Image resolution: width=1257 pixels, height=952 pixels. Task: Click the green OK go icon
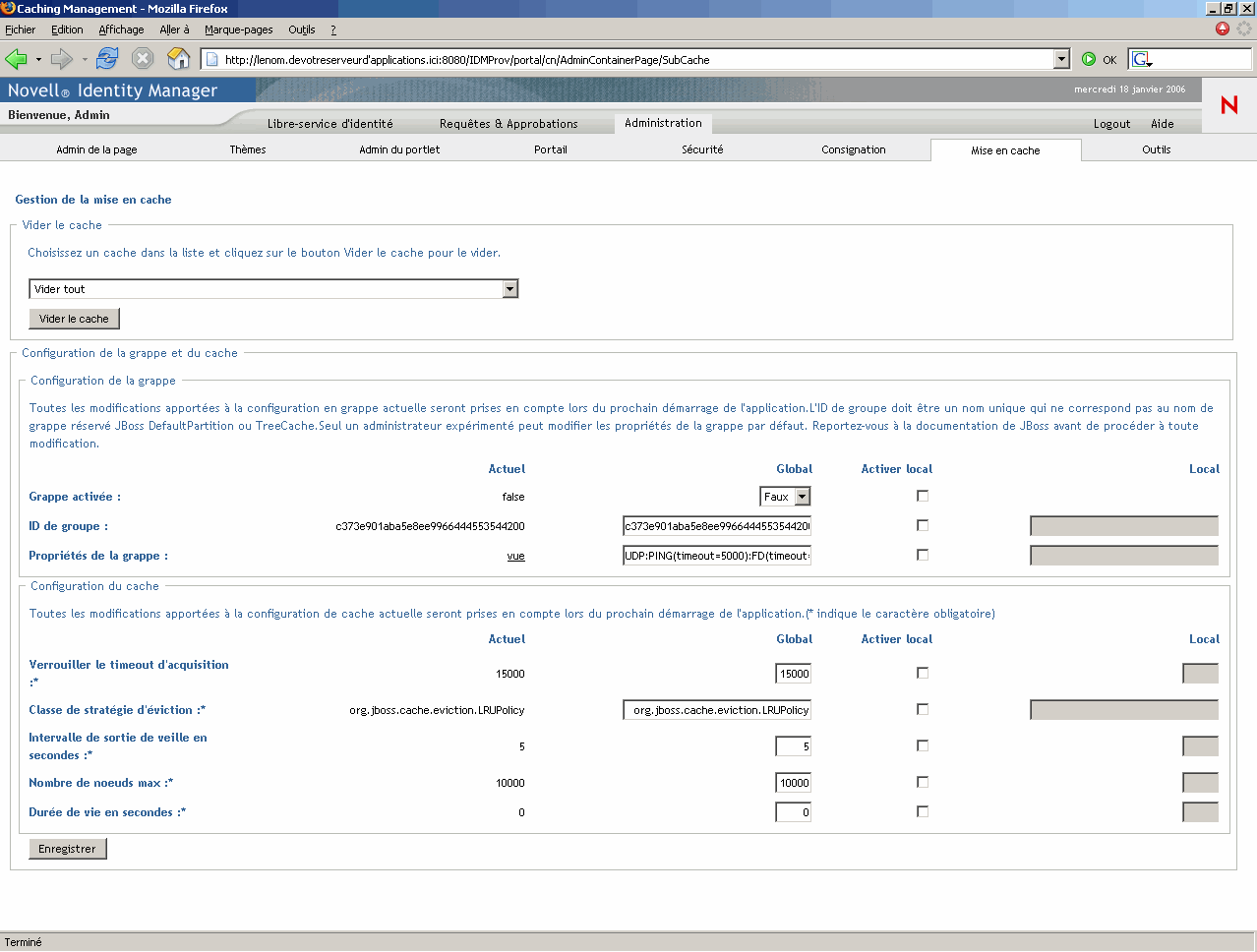tap(1089, 59)
